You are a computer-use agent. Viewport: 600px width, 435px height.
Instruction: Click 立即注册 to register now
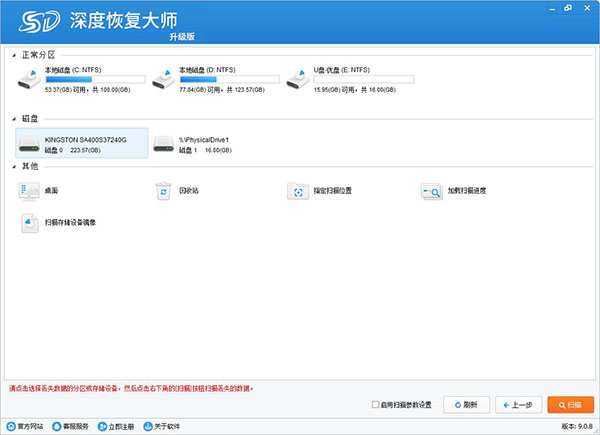pyautogui.click(x=119, y=426)
